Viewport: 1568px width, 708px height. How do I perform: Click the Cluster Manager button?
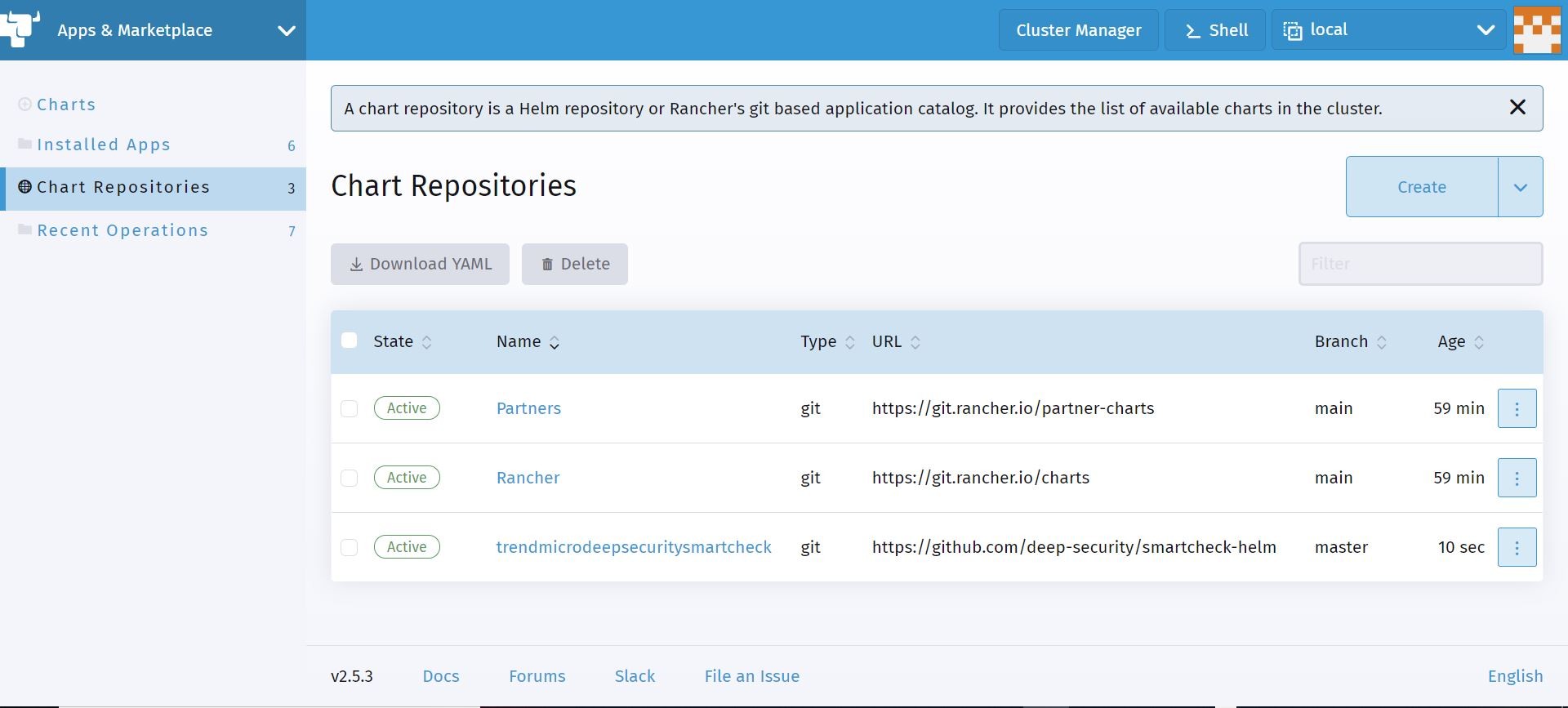[1078, 30]
